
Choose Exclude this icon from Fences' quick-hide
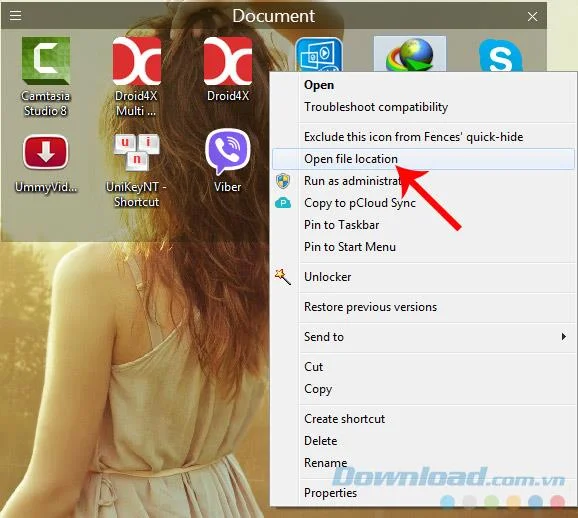(423, 137)
